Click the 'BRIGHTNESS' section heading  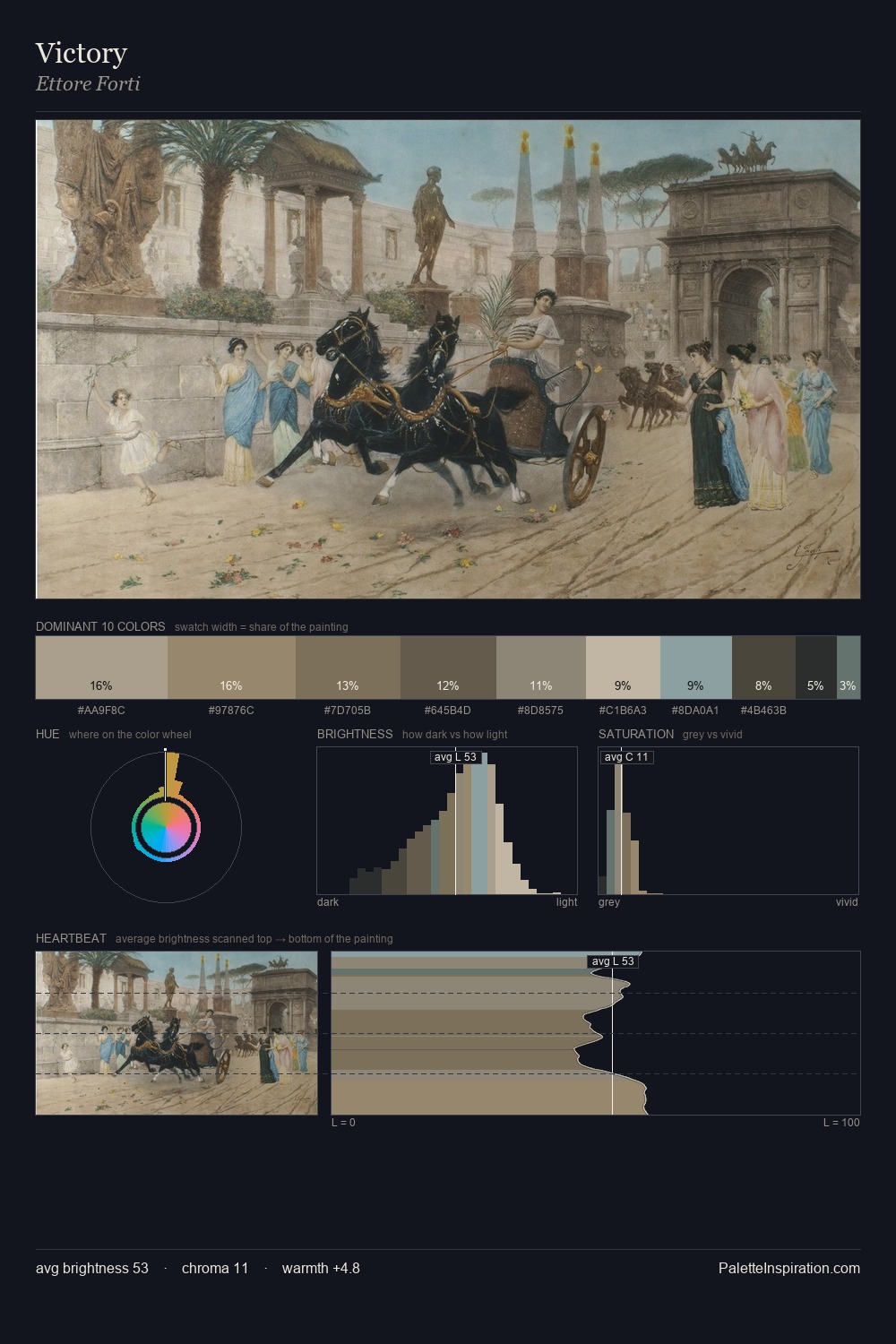click(355, 734)
